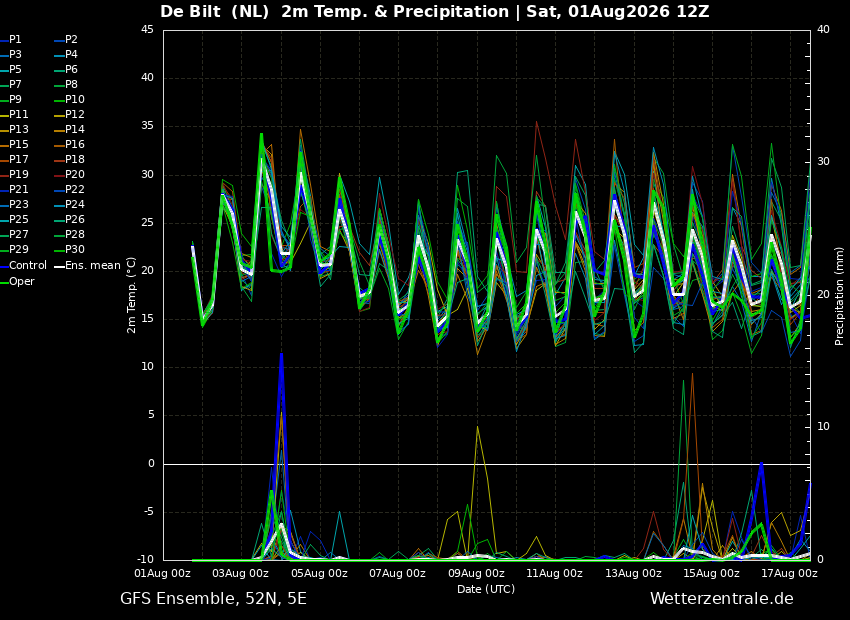
Task: Click legend entry P29
Action: pyautogui.click(x=14, y=250)
